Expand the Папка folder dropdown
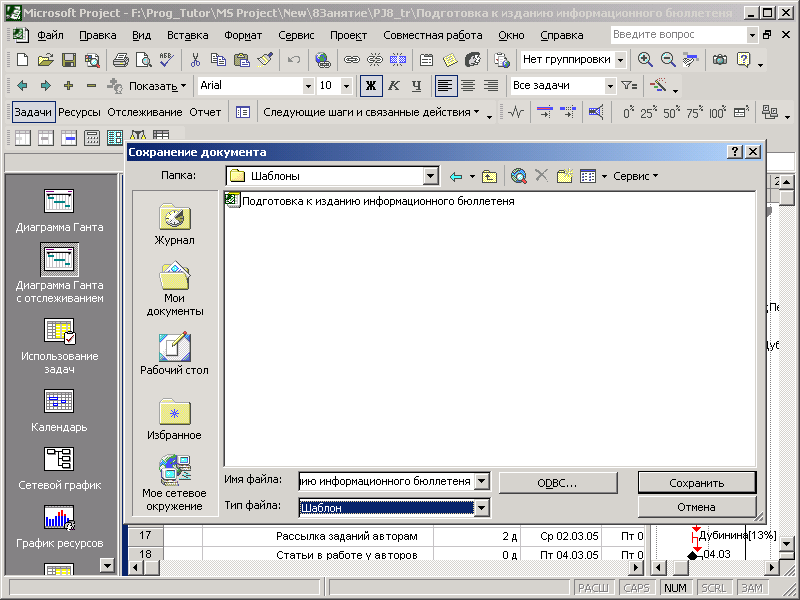 coord(431,177)
